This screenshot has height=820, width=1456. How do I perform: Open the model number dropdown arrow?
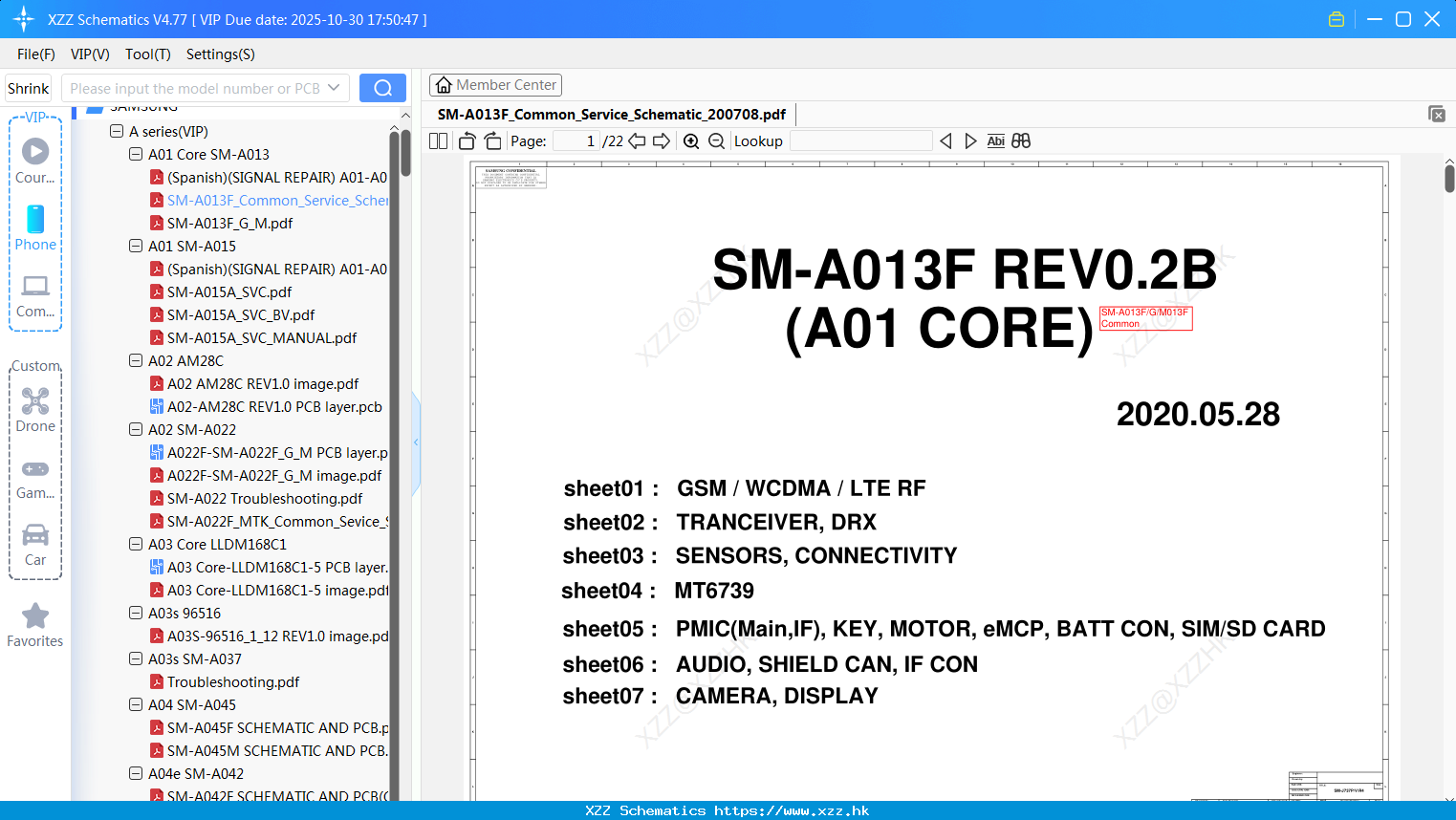[x=334, y=88]
